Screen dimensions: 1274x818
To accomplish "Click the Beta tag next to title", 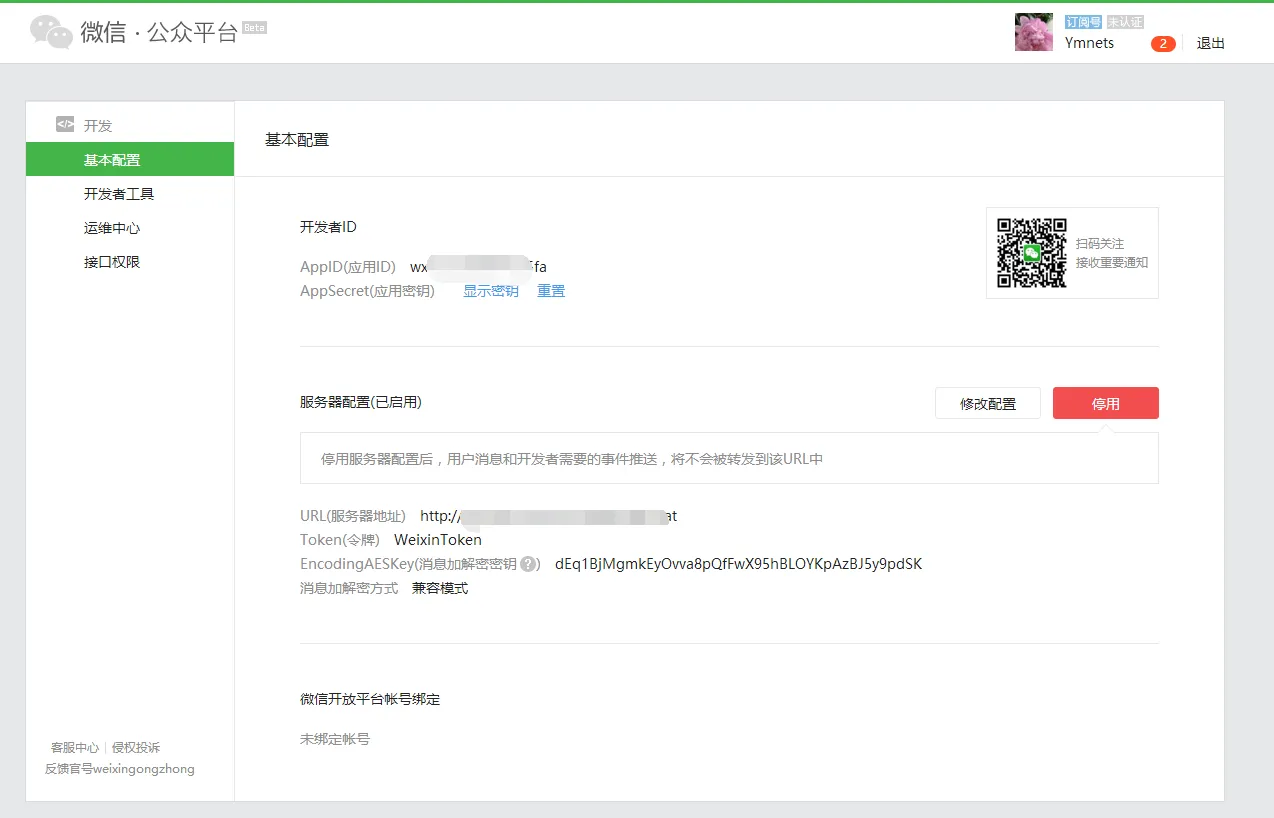I will click(254, 28).
